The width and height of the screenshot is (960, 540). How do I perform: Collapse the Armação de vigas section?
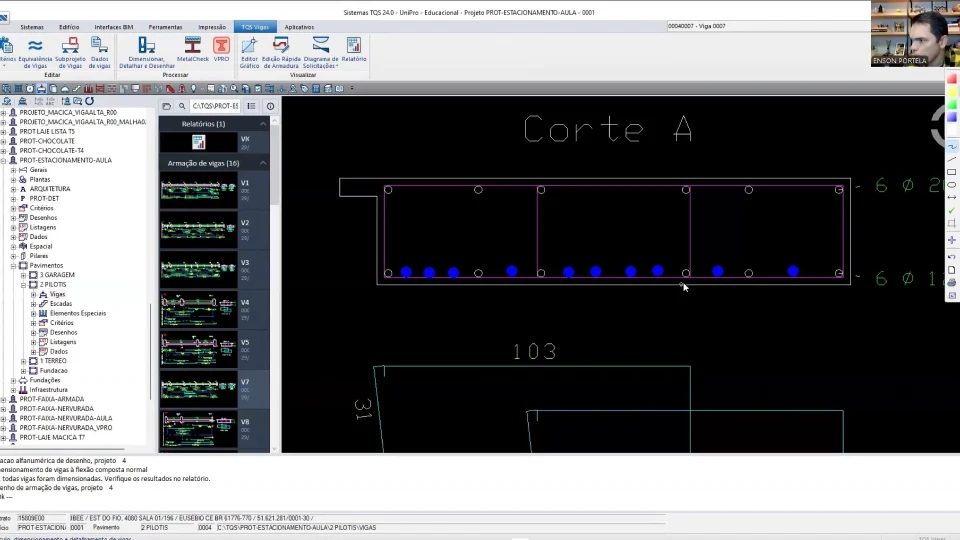tap(263, 163)
